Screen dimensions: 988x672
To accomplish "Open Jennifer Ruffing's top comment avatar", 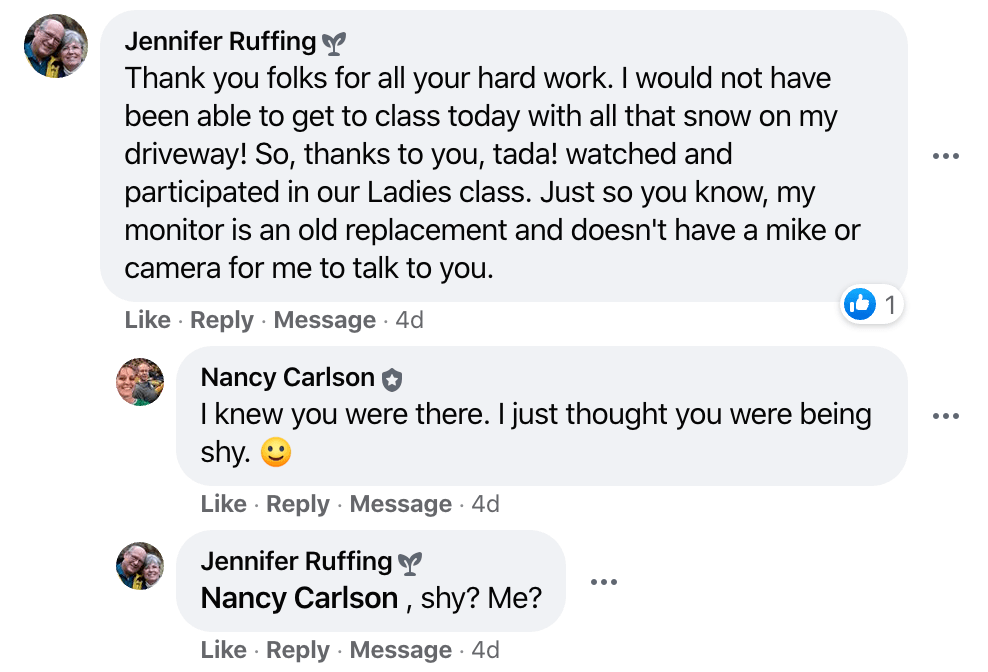I will (x=56, y=46).
